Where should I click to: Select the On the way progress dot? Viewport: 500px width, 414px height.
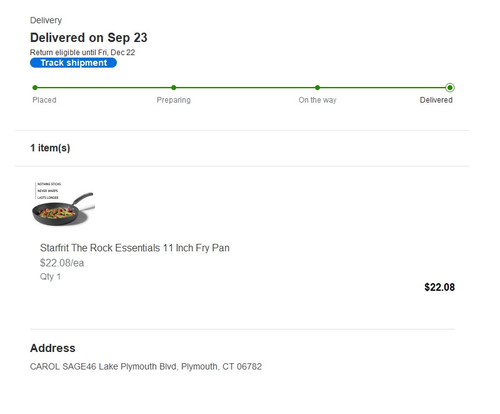tap(317, 88)
